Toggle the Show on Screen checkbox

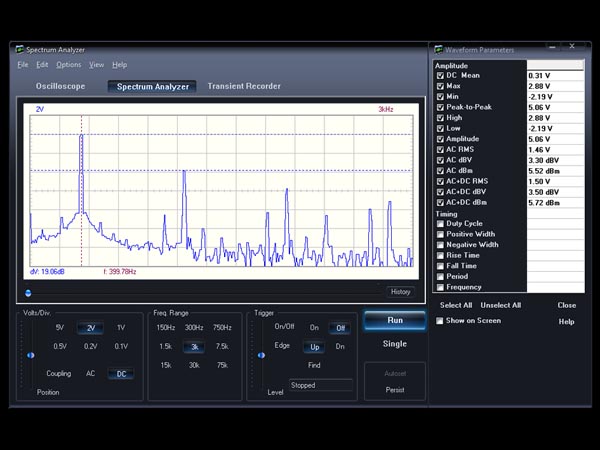click(440, 321)
